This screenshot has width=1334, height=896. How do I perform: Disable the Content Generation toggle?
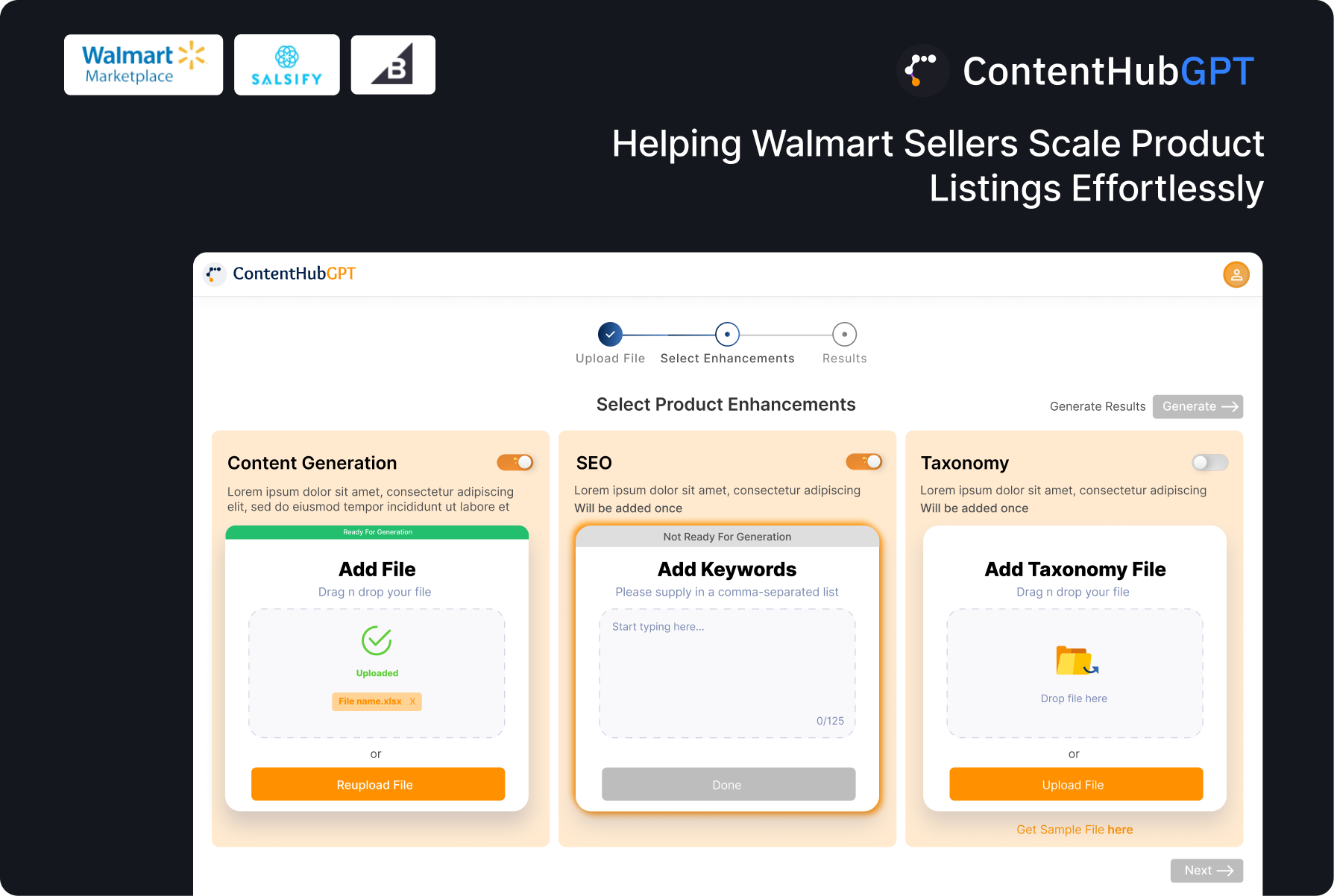point(515,463)
